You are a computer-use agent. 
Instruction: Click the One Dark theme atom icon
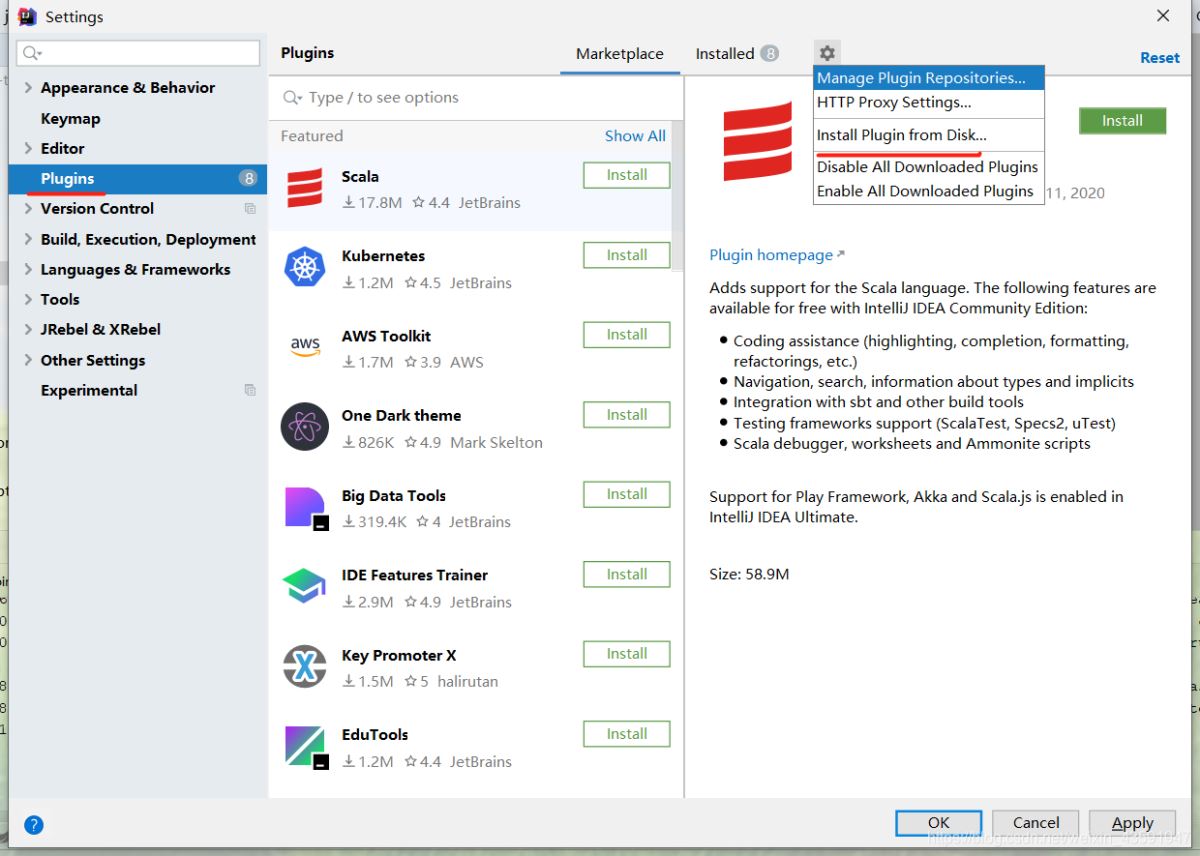click(305, 427)
